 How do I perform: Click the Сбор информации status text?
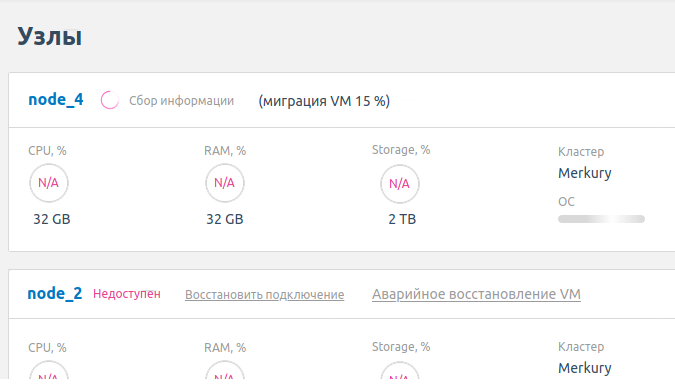tap(181, 101)
